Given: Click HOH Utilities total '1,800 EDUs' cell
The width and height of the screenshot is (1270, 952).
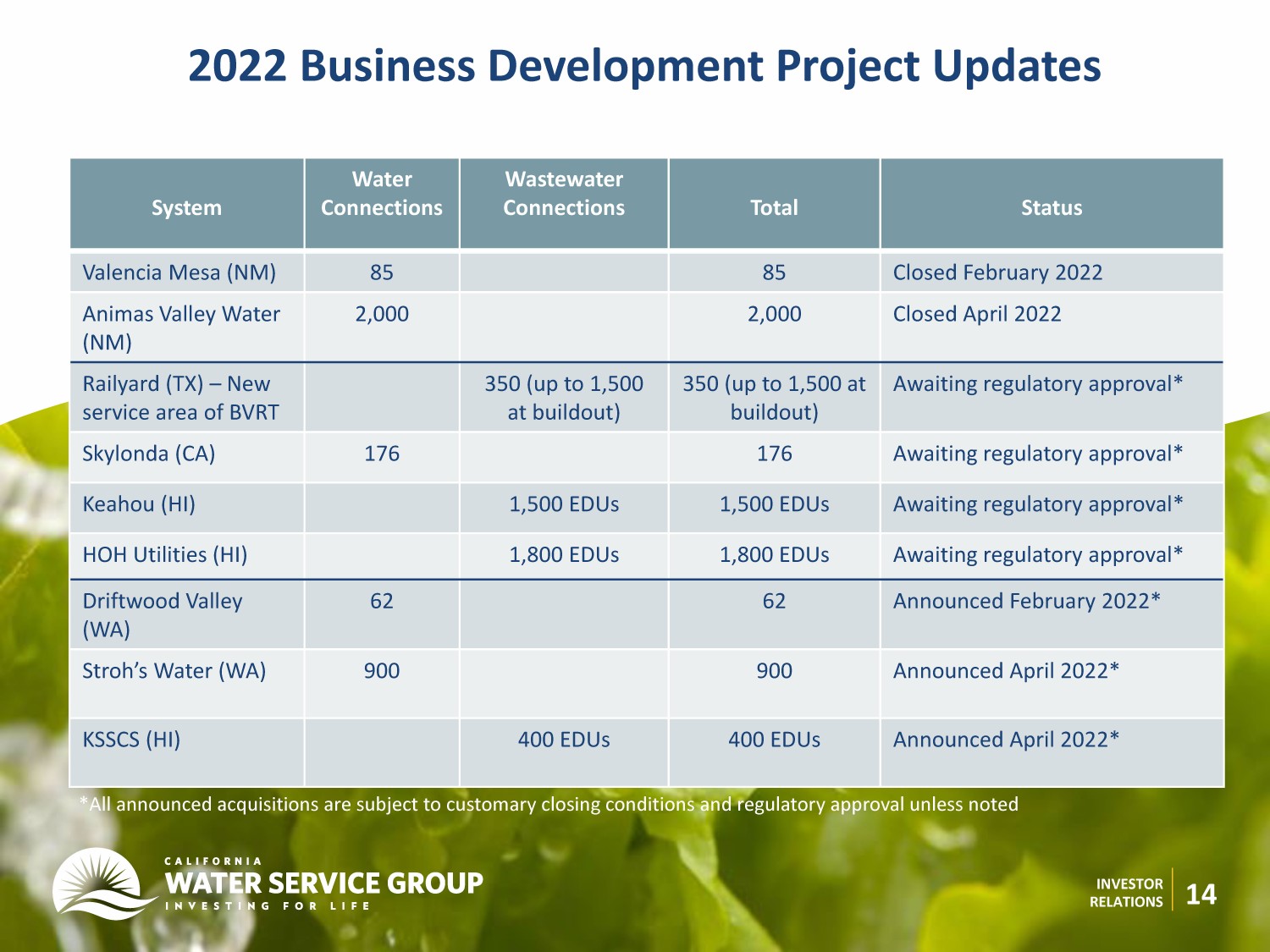Looking at the screenshot, I should coord(774,555).
